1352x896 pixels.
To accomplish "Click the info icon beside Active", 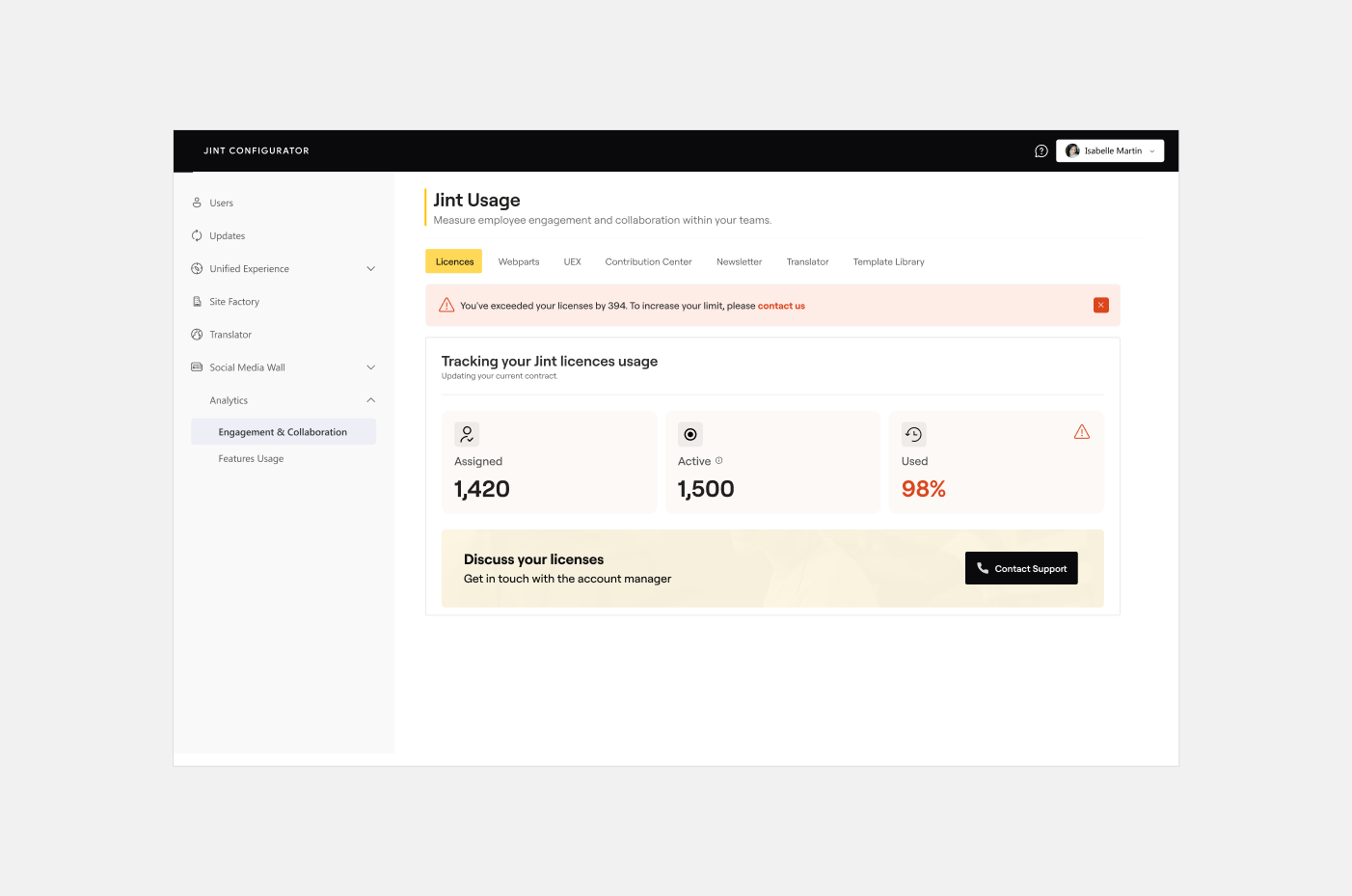I will coord(719,461).
